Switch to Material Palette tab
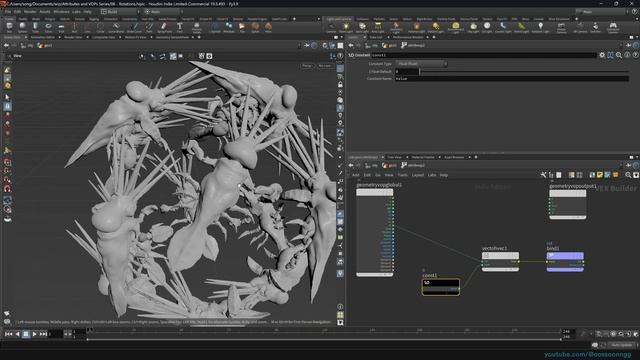 tap(423, 157)
